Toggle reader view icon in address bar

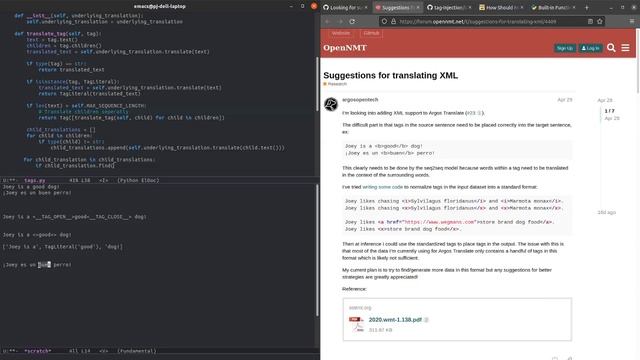[x=590, y=21]
